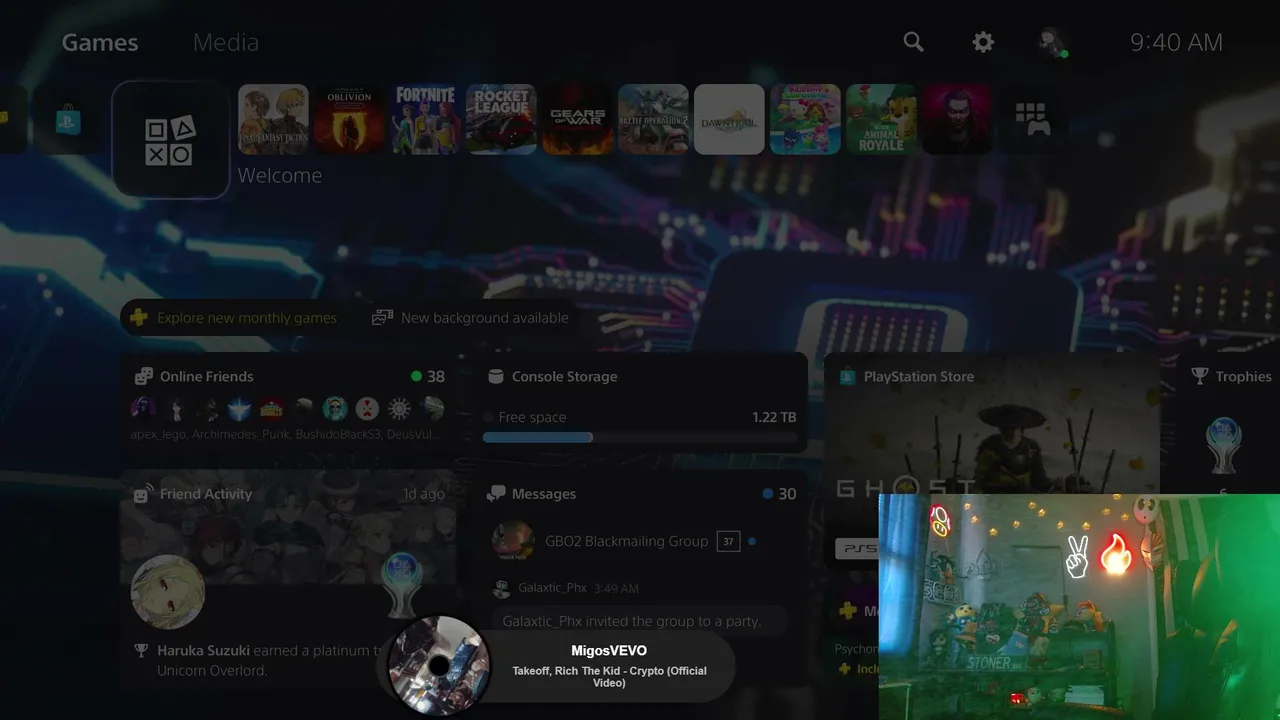The image size is (1280, 720).
Task: Select the blue starburst friend avatar
Action: pos(239,408)
